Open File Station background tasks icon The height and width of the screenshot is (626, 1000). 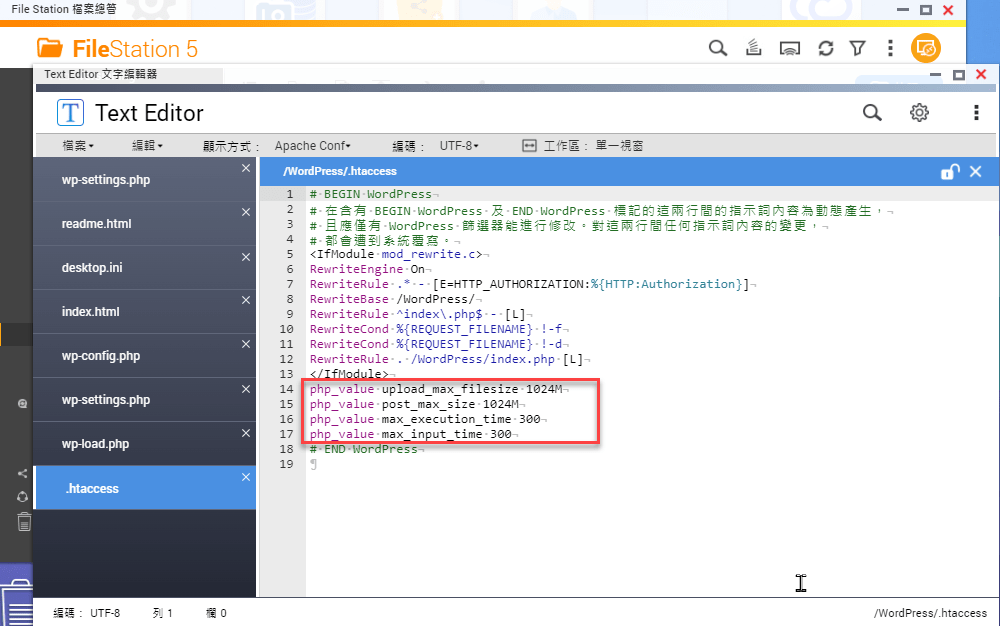pos(754,48)
